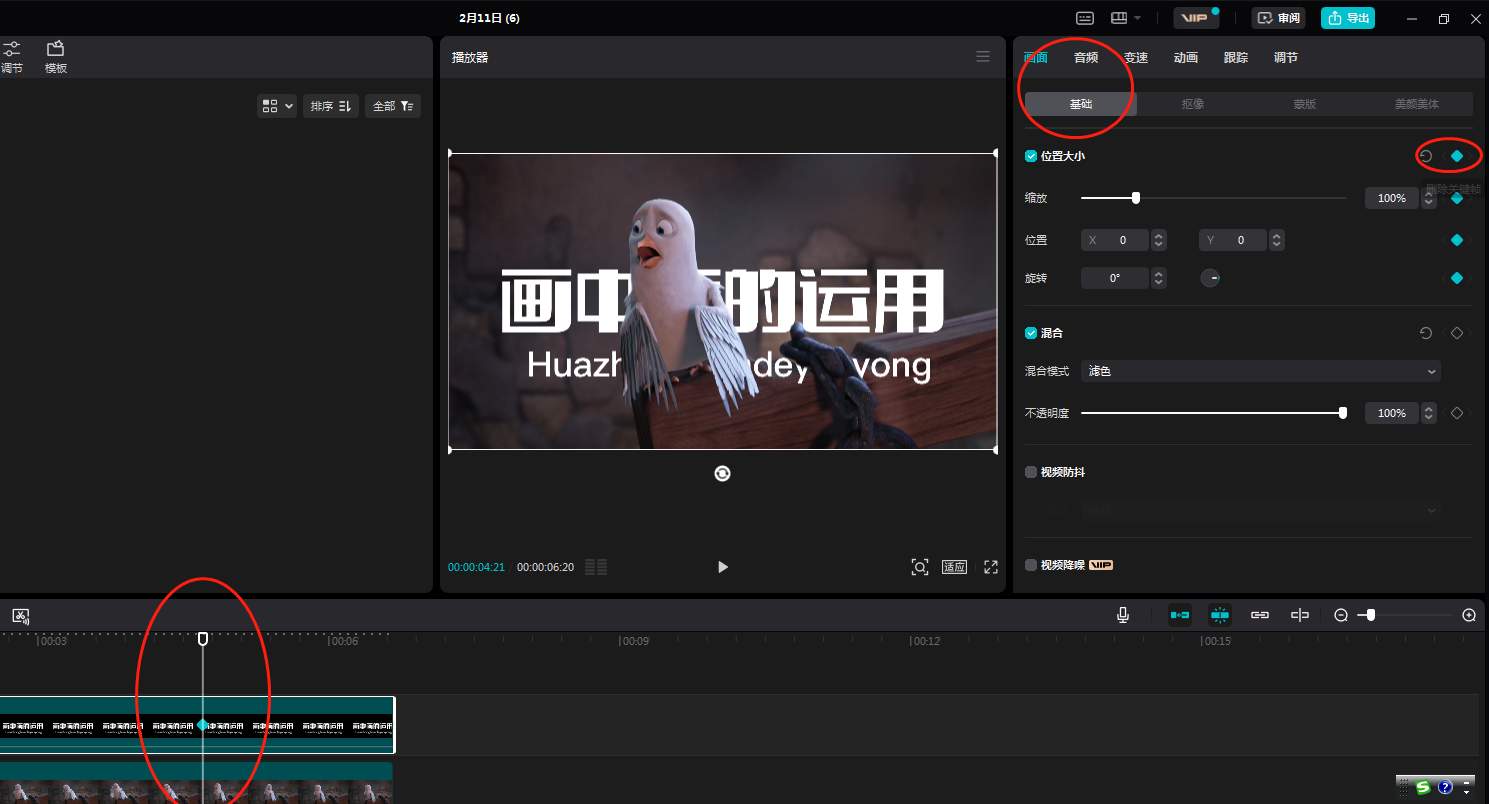Click the 导出 export button
The height and width of the screenshot is (804, 1489).
(1348, 18)
